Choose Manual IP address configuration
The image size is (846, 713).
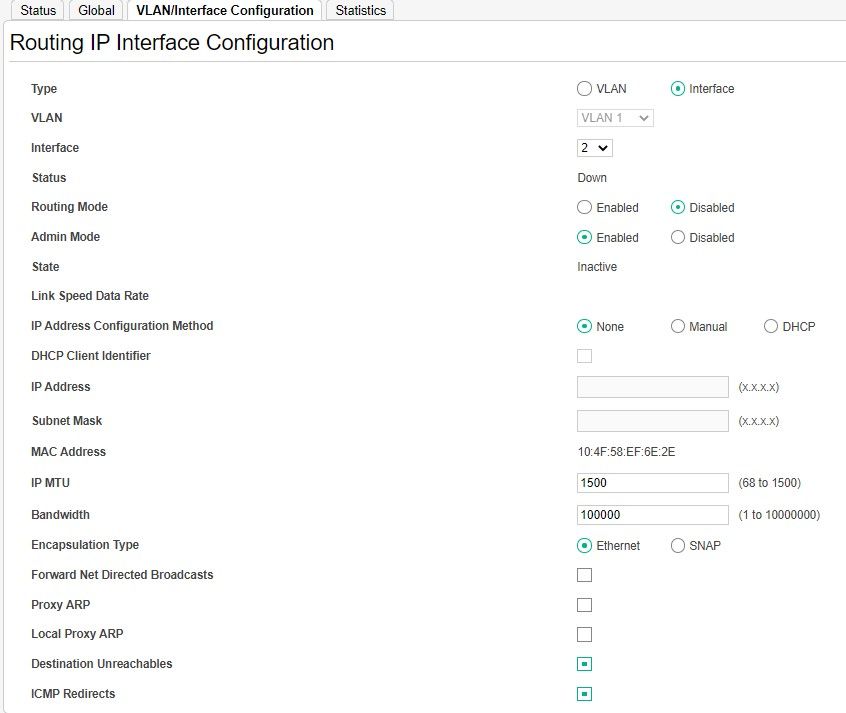click(678, 326)
